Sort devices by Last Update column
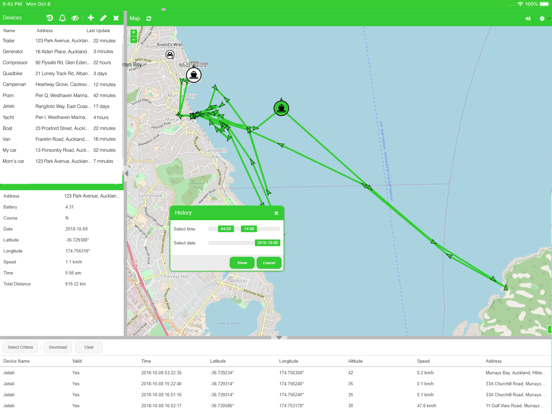This screenshot has width=552, height=414. [x=98, y=31]
